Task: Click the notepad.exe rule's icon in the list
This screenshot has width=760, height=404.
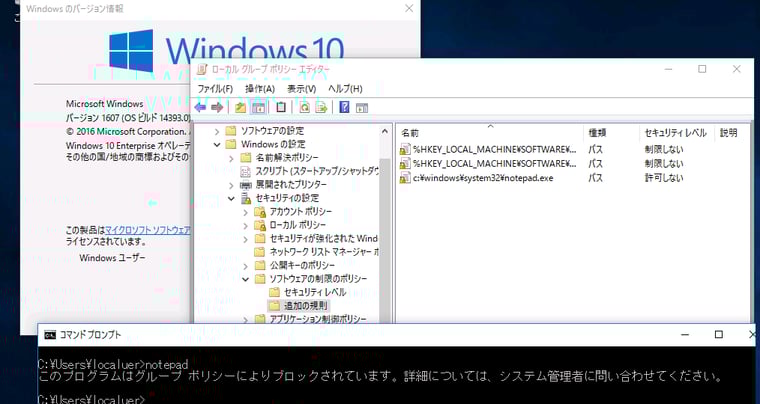Action: tap(404, 178)
